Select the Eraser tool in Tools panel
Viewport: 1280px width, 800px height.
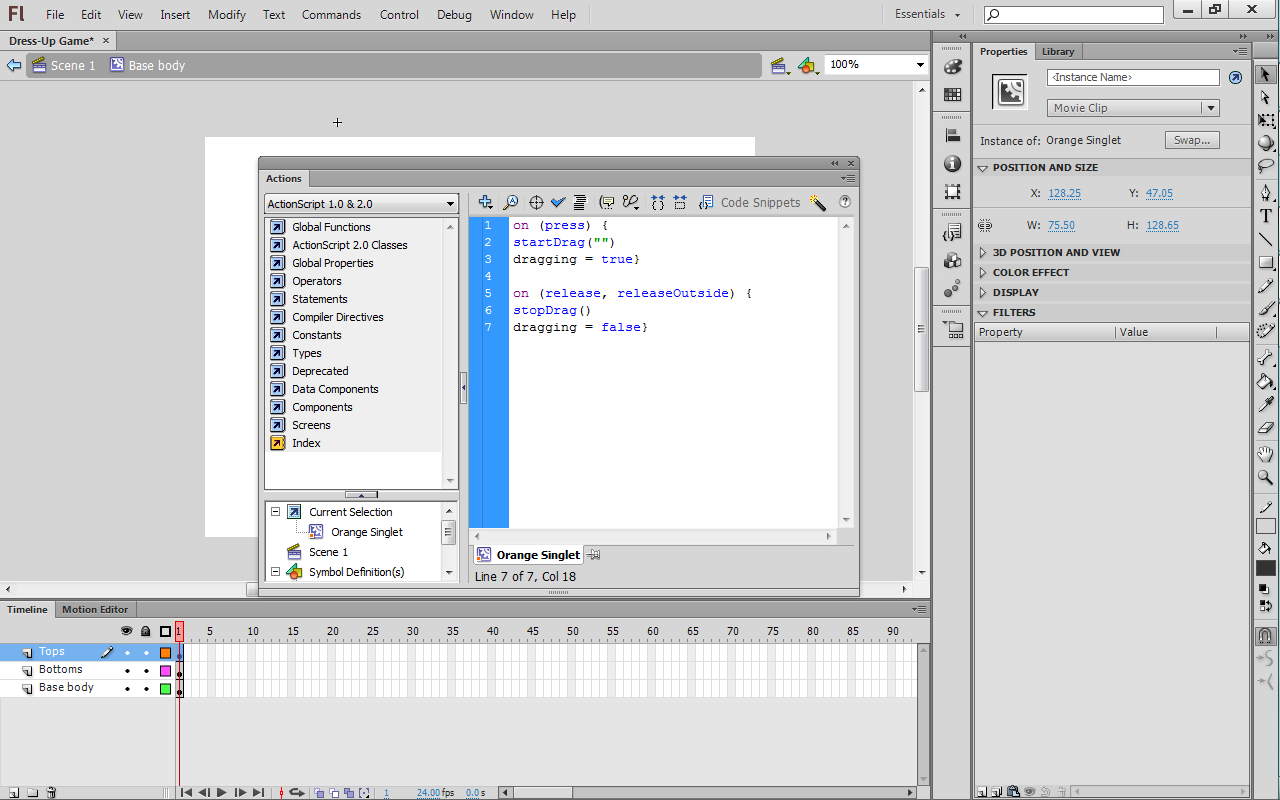[1266, 428]
